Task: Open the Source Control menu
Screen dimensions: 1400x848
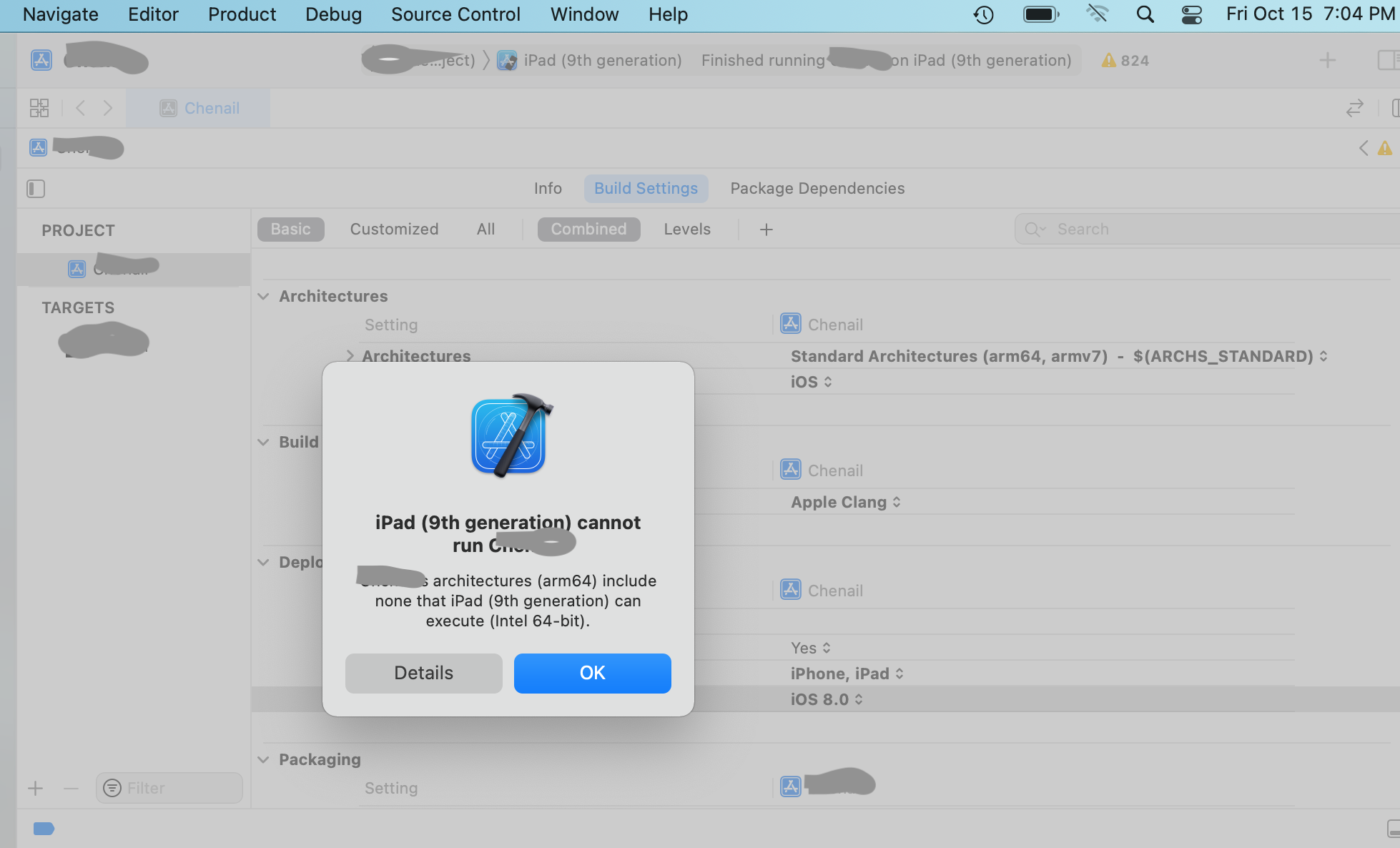Action: coord(455,14)
